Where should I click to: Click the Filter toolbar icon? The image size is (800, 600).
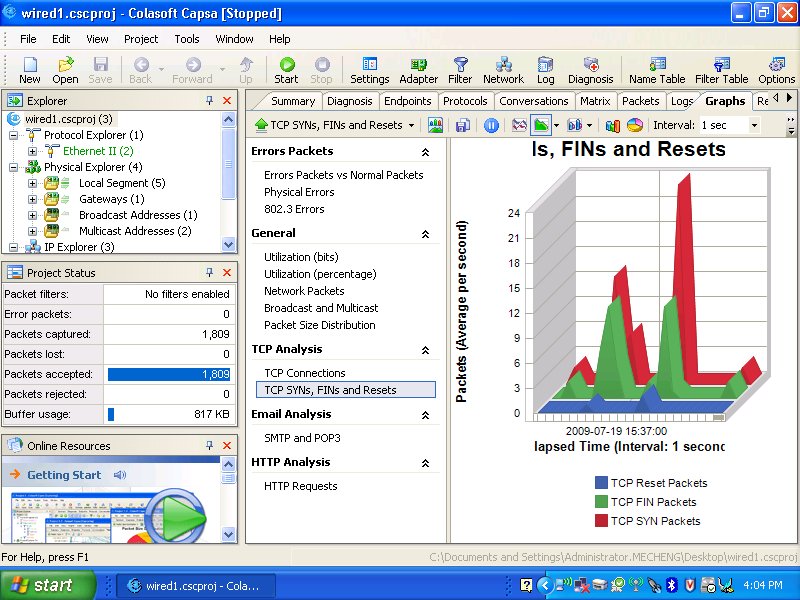pos(460,70)
